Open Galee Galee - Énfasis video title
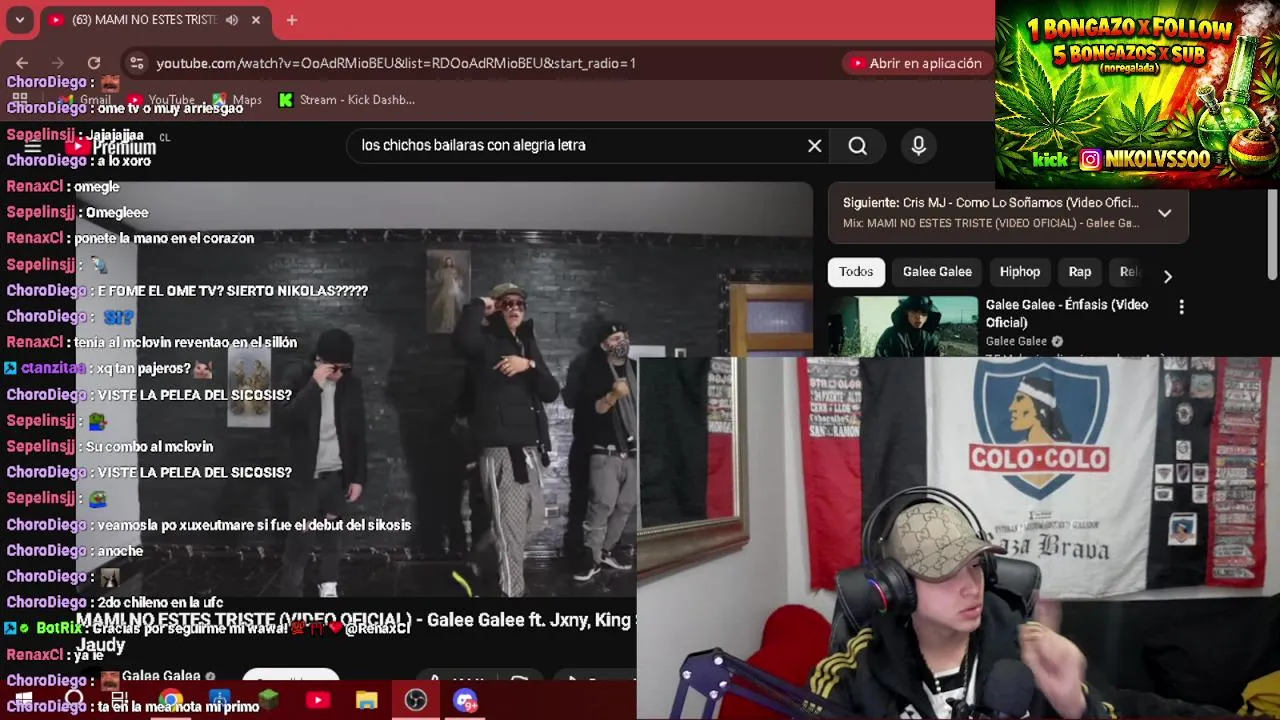Viewport: 1280px width, 720px height. [x=1067, y=313]
